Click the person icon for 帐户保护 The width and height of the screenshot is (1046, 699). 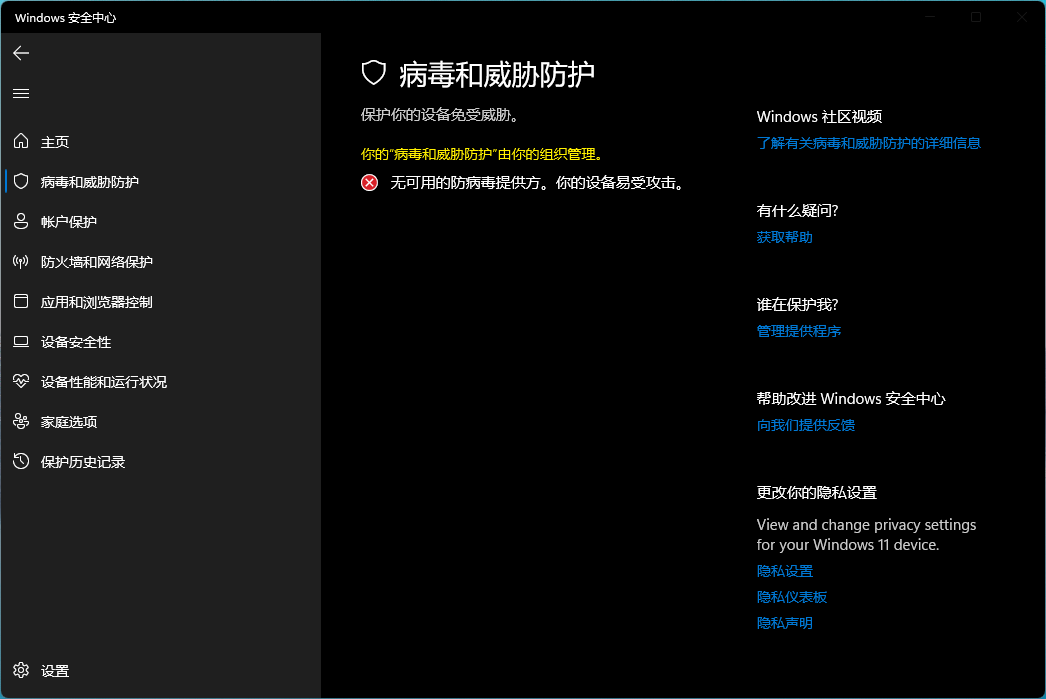(x=21, y=221)
